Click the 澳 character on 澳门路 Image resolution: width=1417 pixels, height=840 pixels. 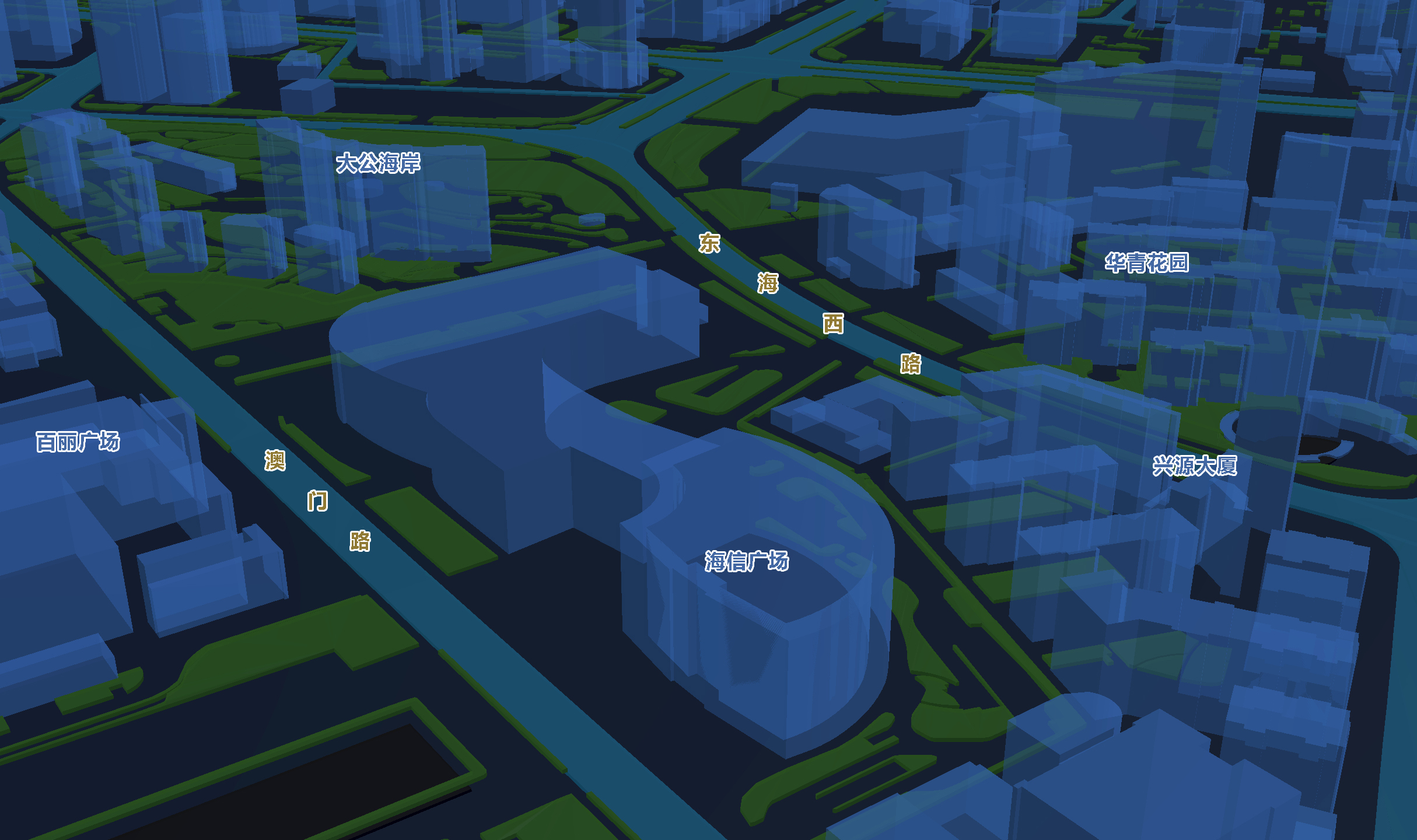pos(275,461)
